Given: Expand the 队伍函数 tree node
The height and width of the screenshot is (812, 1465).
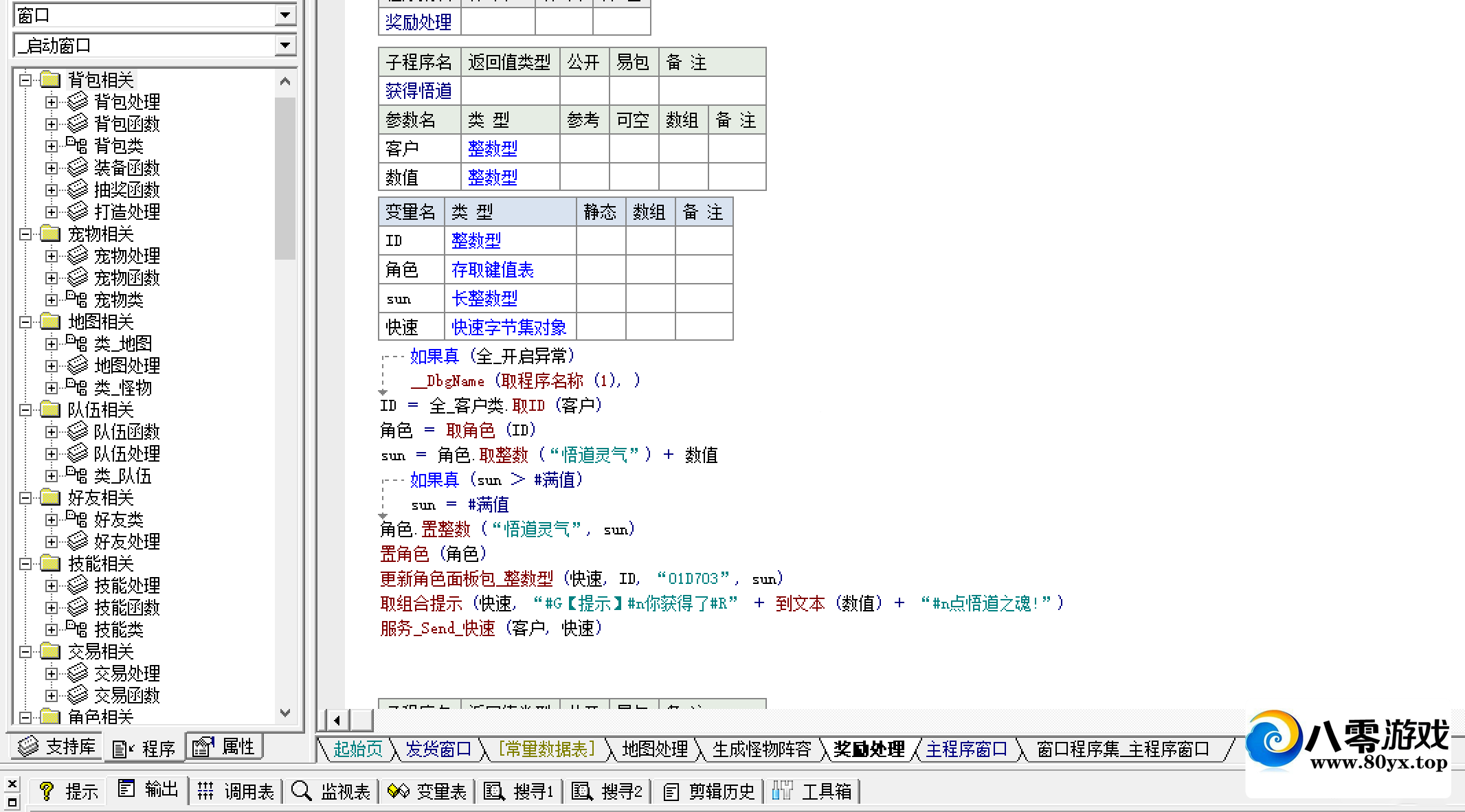Looking at the screenshot, I should [x=52, y=431].
